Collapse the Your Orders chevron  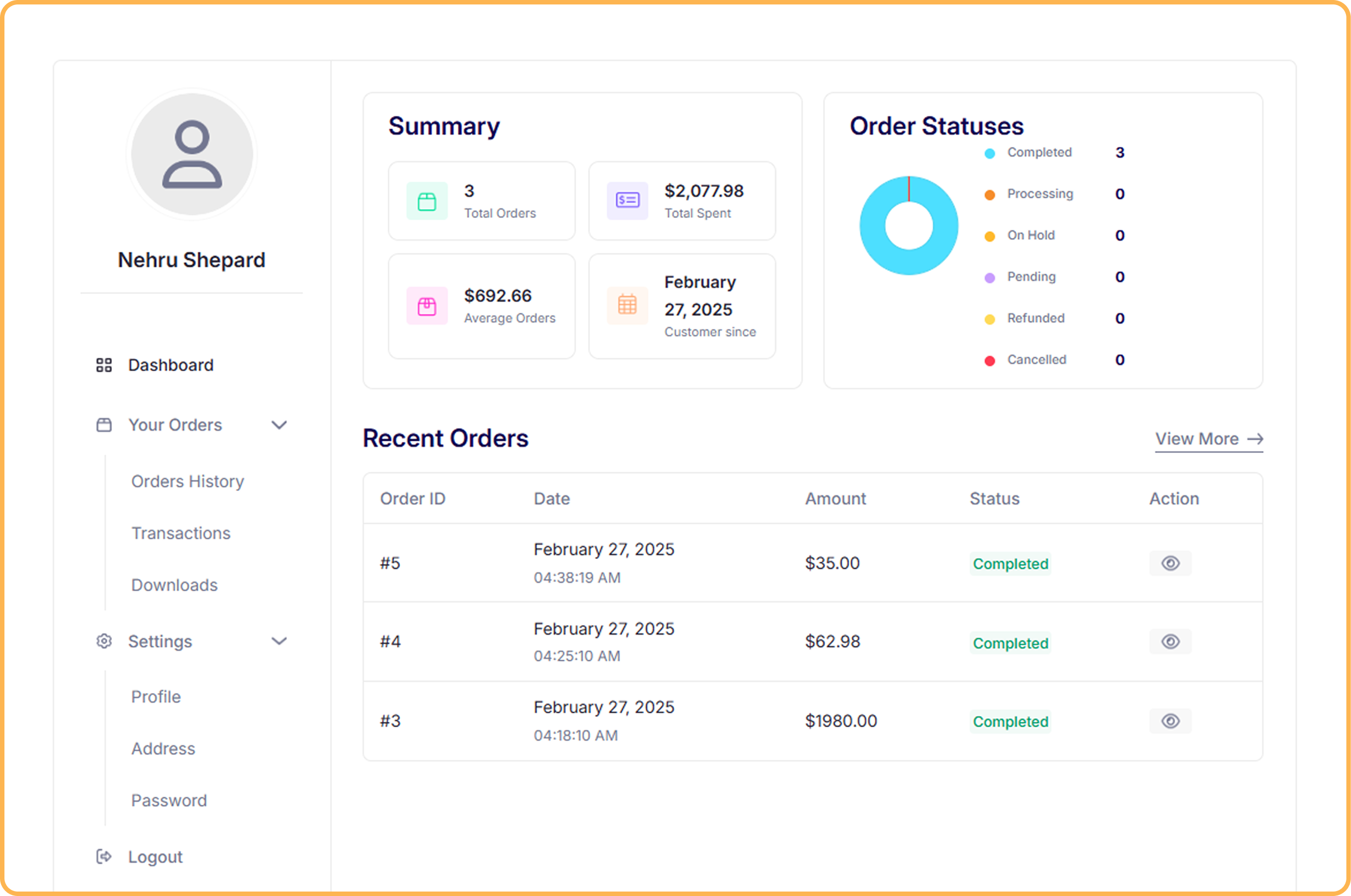pyautogui.click(x=279, y=425)
